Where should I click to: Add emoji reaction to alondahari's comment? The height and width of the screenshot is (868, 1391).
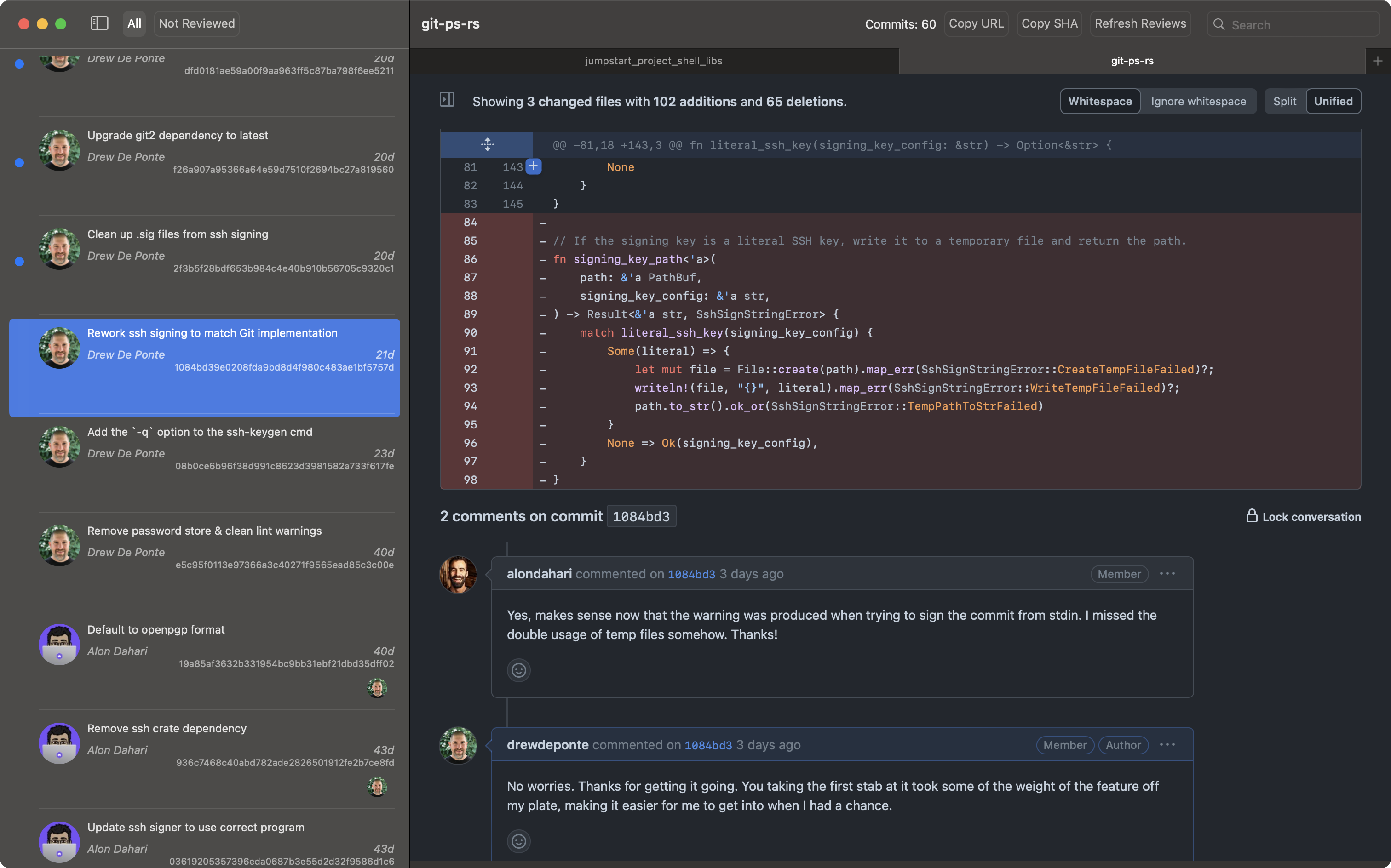tap(518, 670)
